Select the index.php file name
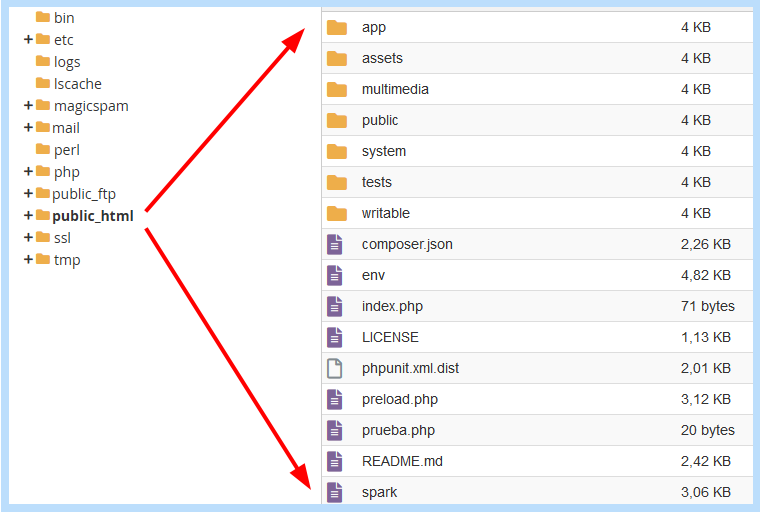The image size is (760, 512). coord(392,307)
